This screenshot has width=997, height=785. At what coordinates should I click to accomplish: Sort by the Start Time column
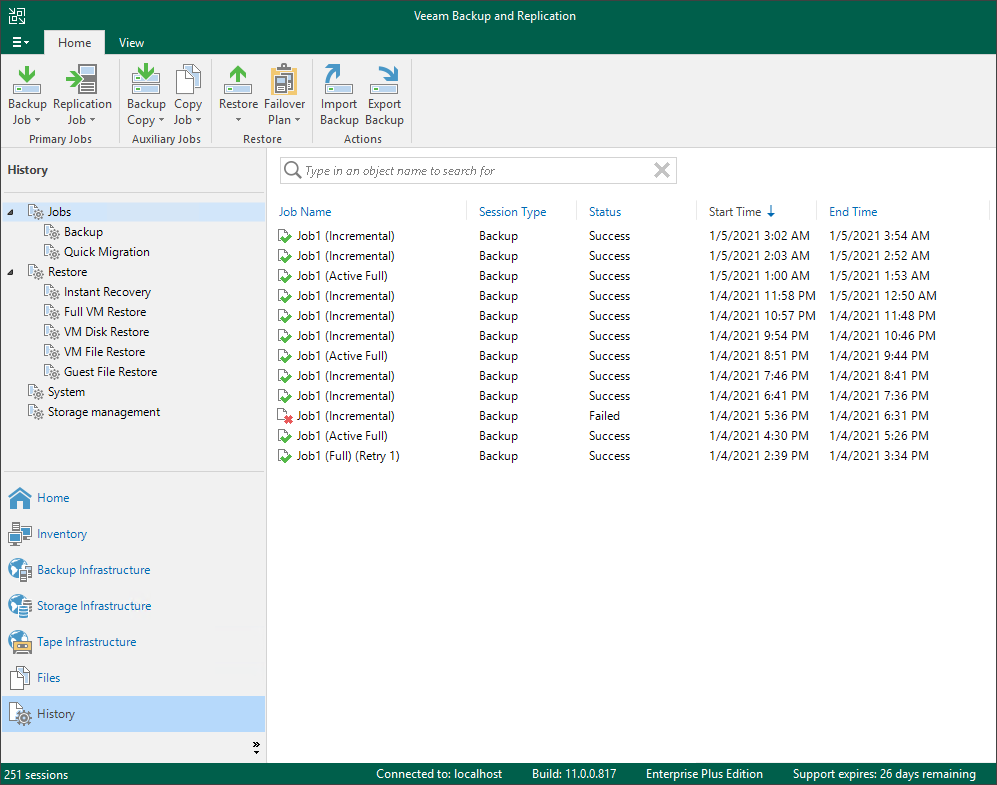(x=735, y=212)
